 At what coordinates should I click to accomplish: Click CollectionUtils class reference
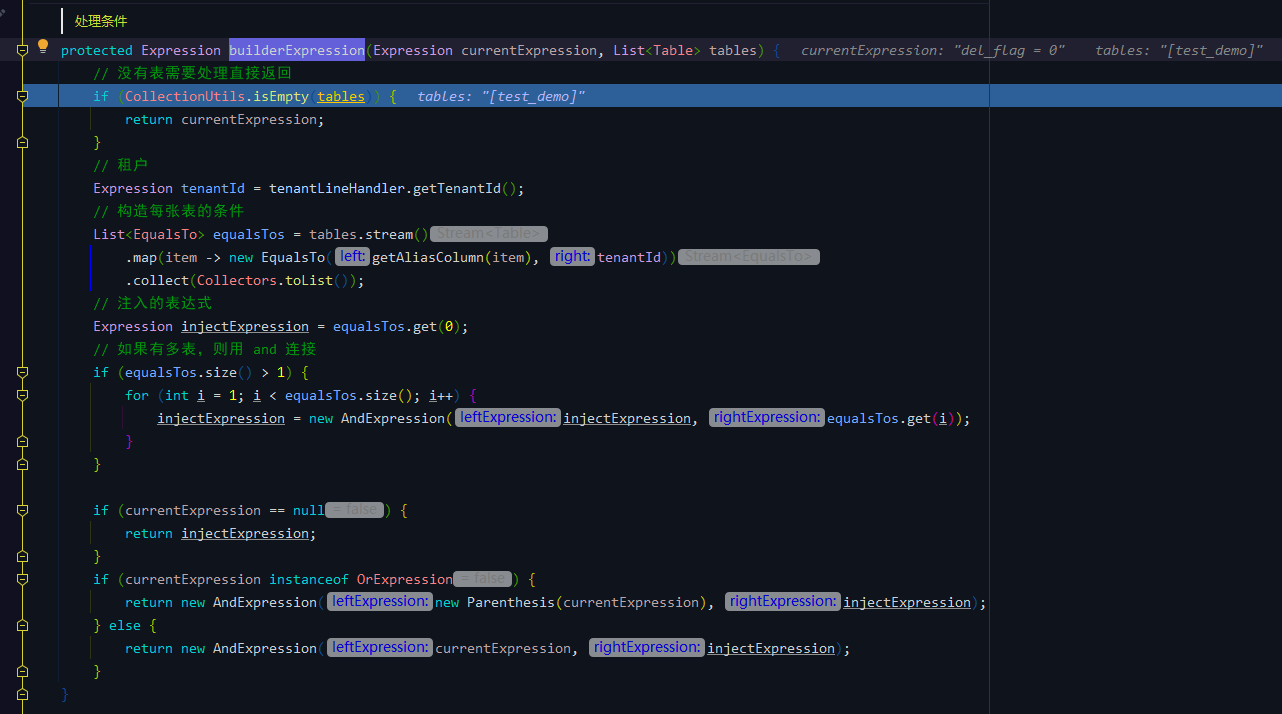point(185,96)
